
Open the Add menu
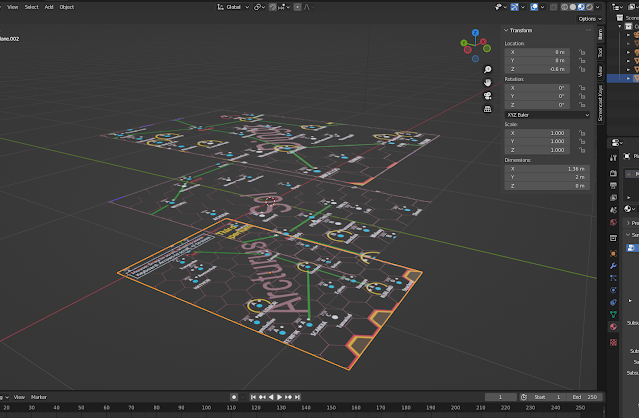[x=49, y=7]
